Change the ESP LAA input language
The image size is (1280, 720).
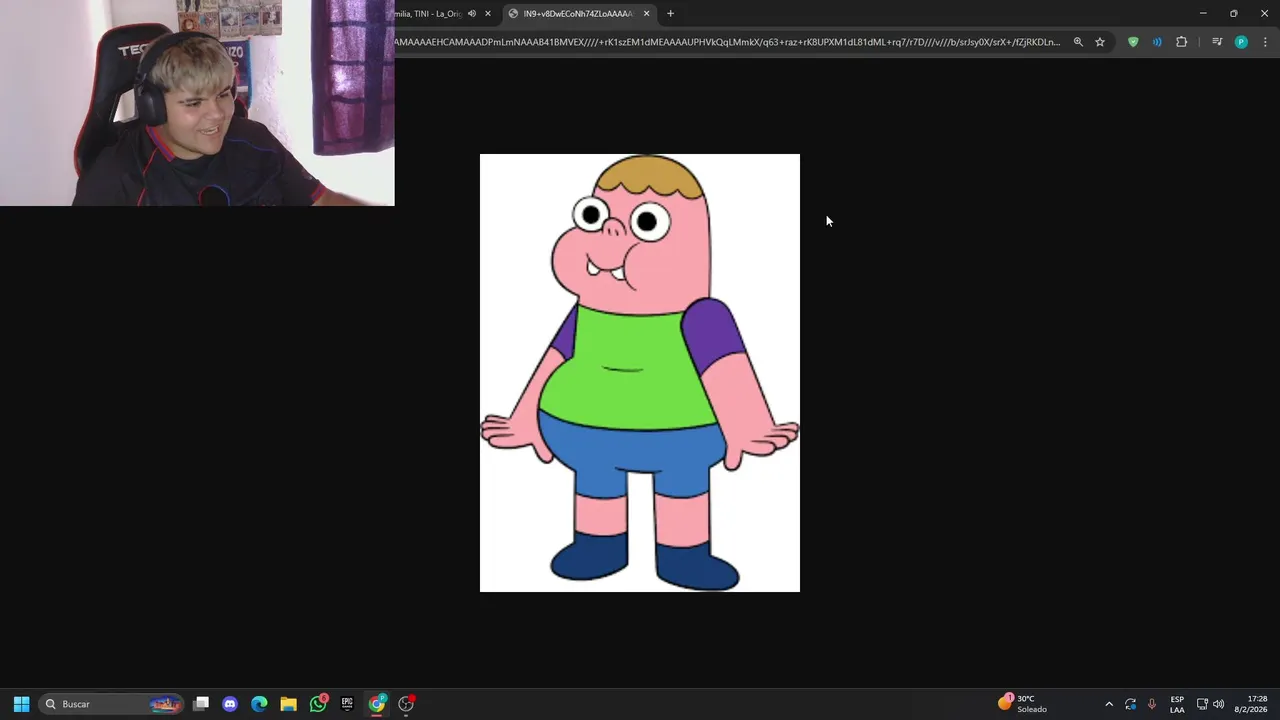pos(1177,704)
